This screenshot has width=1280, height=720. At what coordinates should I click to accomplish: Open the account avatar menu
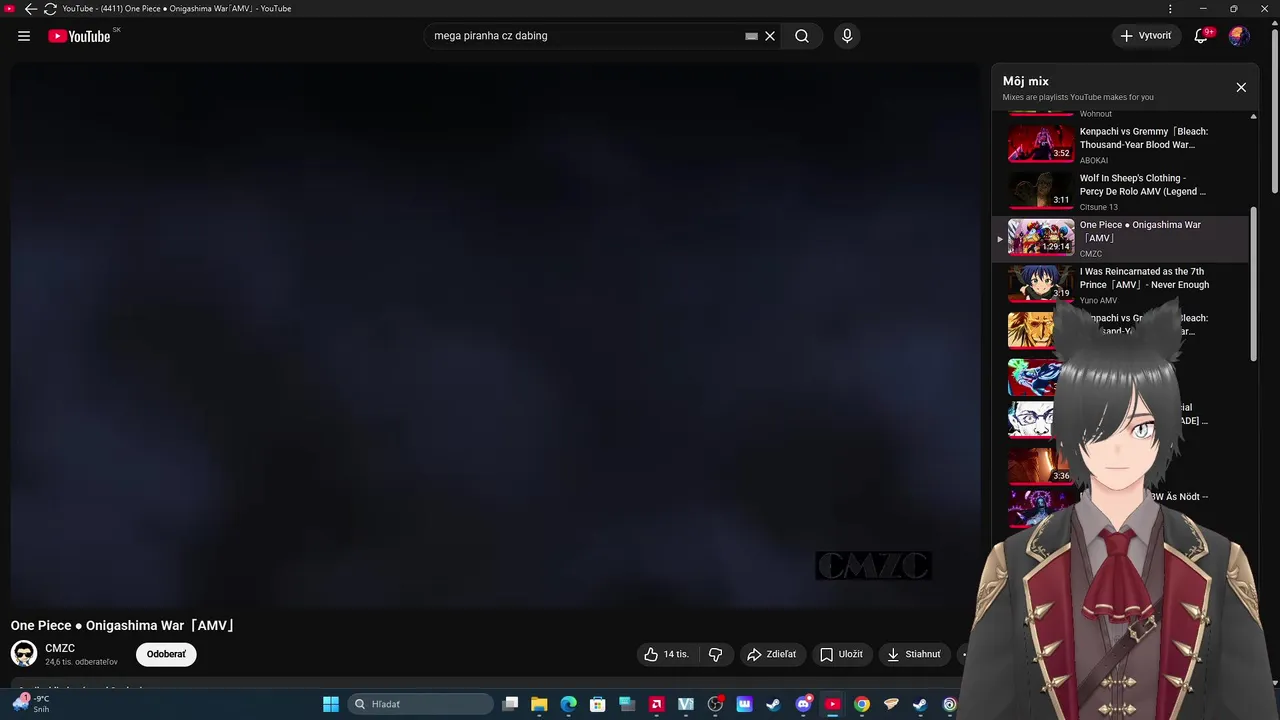point(1239,36)
